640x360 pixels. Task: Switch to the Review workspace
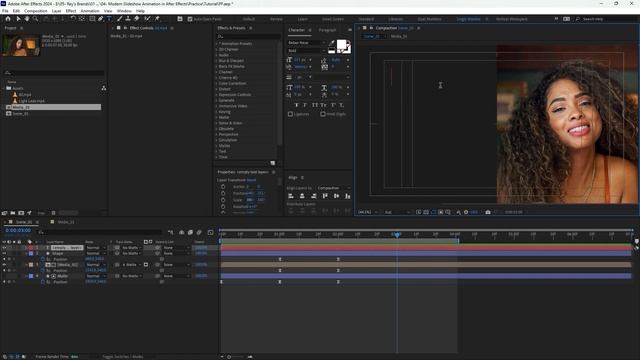[276, 19]
